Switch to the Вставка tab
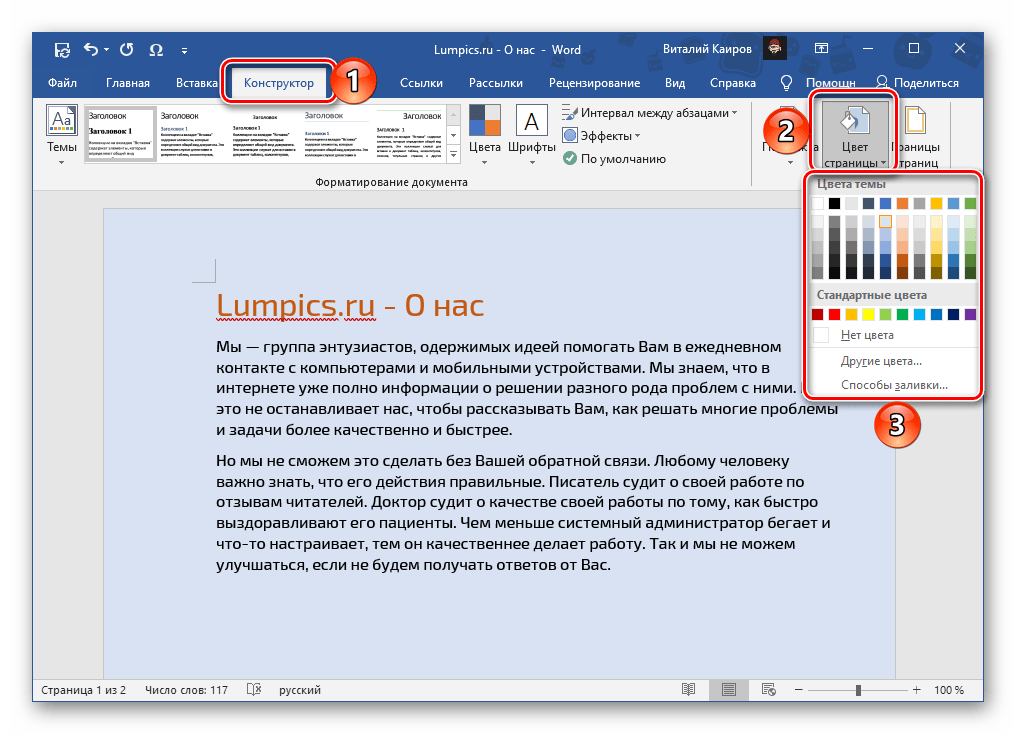Image resolution: width=1016 pixels, height=734 pixels. pyautogui.click(x=196, y=83)
